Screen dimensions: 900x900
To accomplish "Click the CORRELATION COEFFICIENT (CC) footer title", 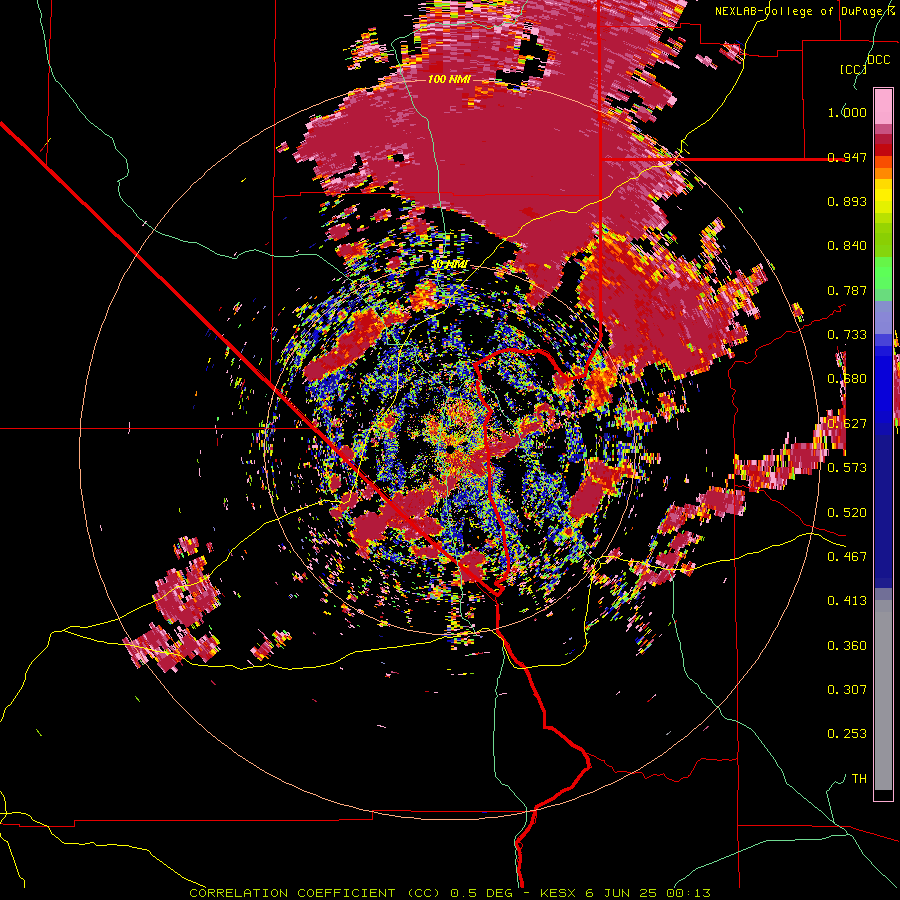I will tap(315, 893).
